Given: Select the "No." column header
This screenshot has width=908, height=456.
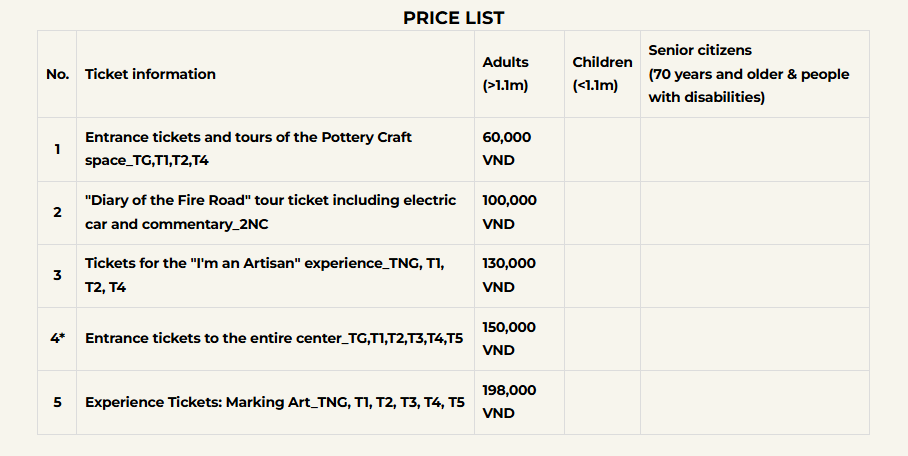Looking at the screenshot, I should click(56, 74).
